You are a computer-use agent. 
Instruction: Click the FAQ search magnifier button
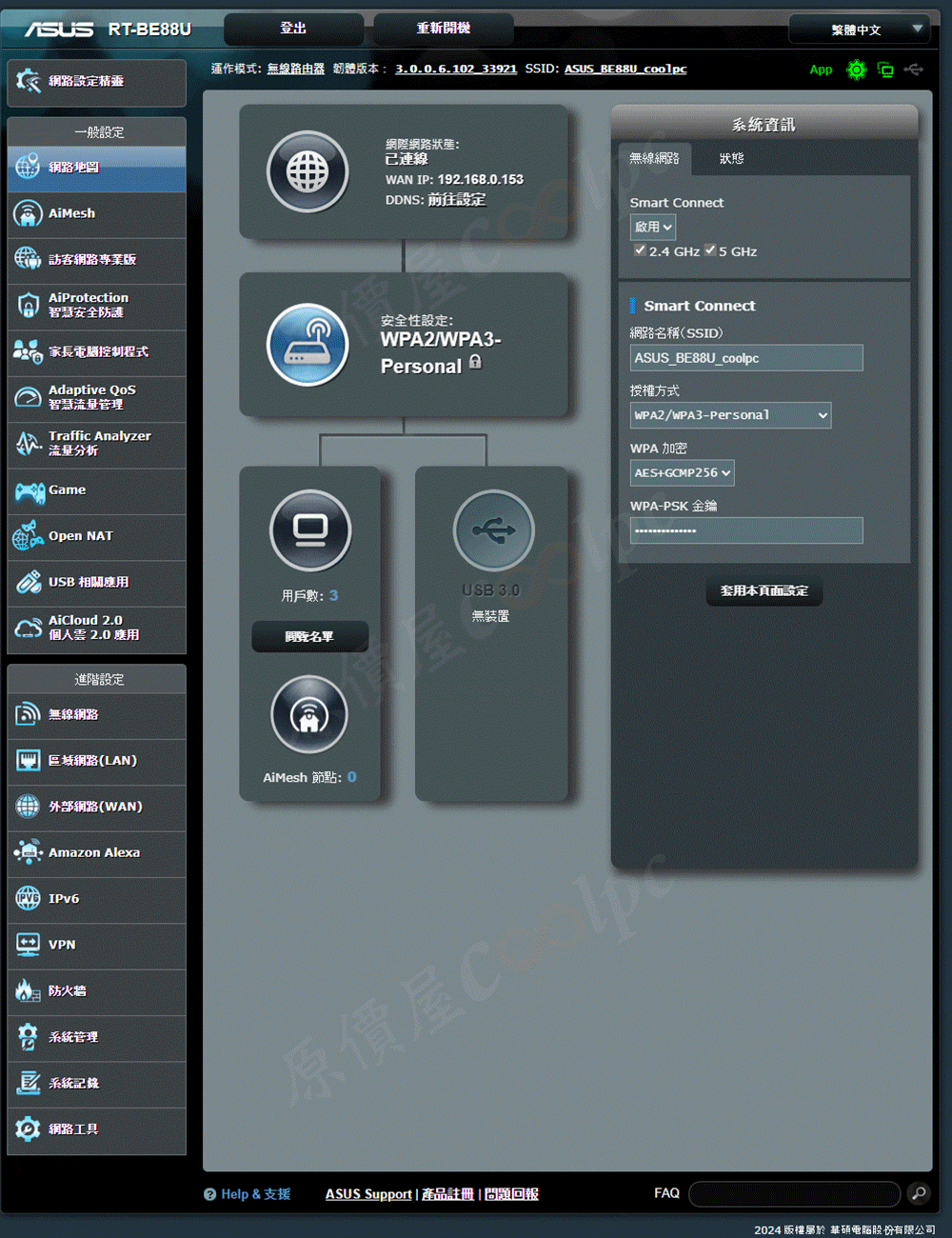pos(919,1193)
